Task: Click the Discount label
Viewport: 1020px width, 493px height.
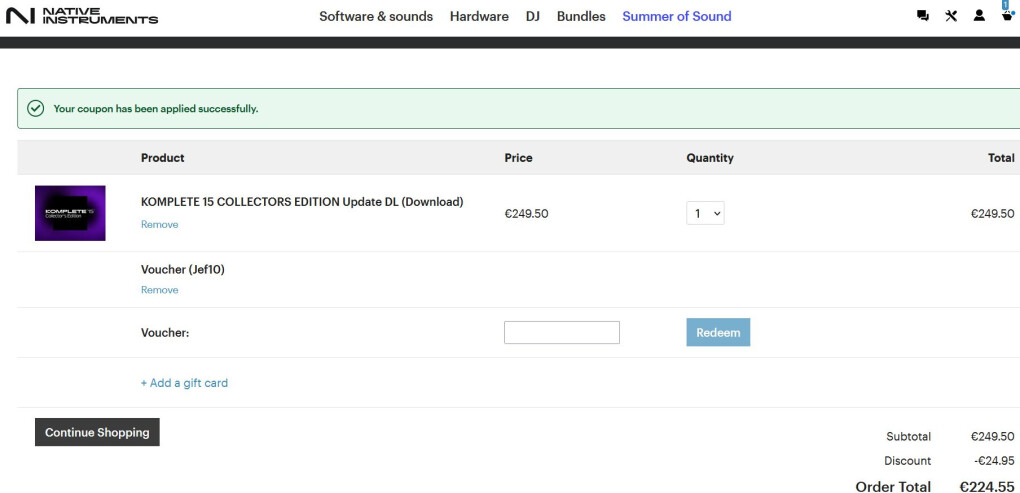Action: click(x=907, y=460)
